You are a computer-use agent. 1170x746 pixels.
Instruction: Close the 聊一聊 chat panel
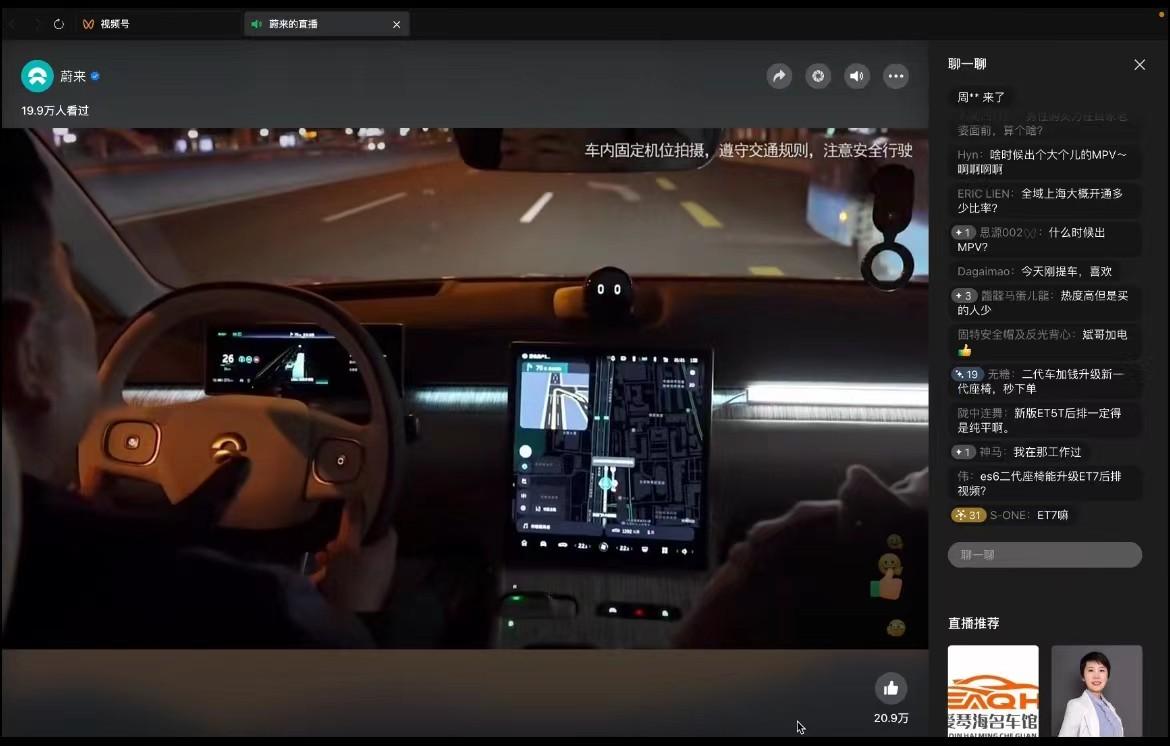pos(1139,64)
